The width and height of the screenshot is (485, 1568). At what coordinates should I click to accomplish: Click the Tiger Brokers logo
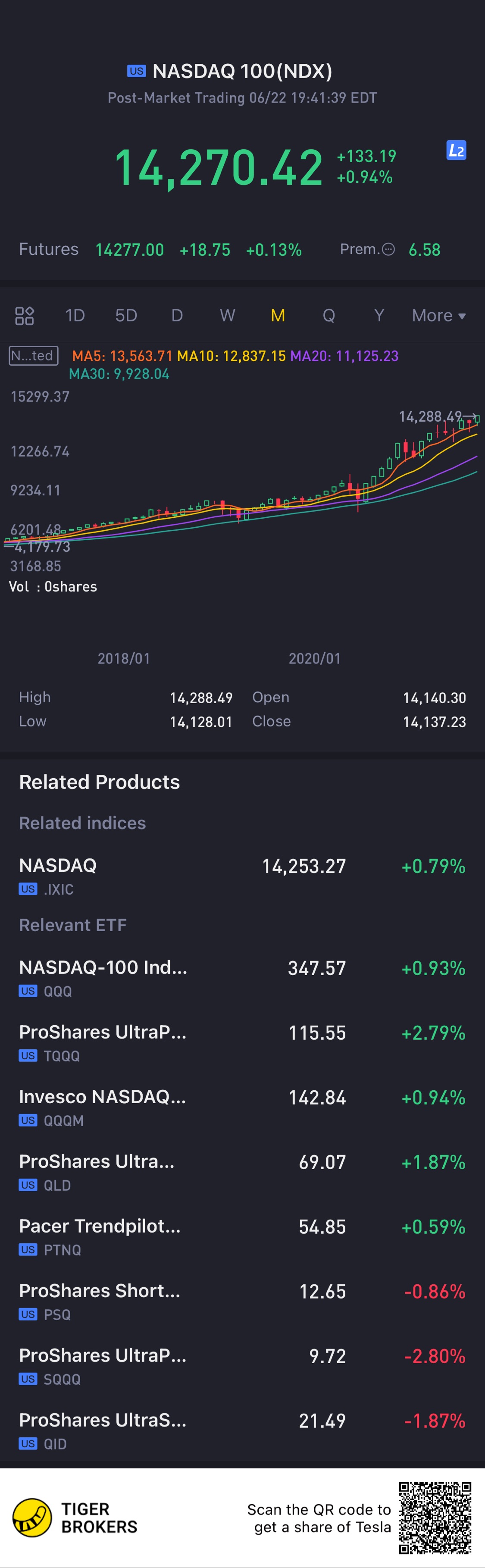32,1518
